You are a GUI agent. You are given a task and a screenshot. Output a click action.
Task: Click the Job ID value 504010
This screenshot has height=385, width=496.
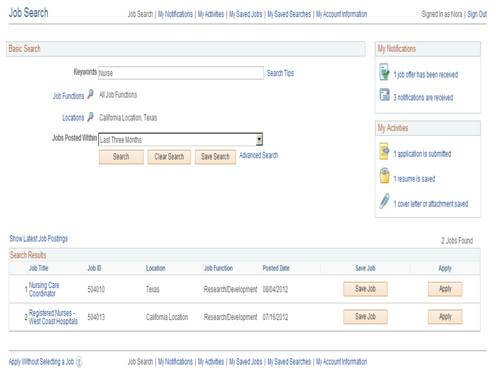(96, 289)
